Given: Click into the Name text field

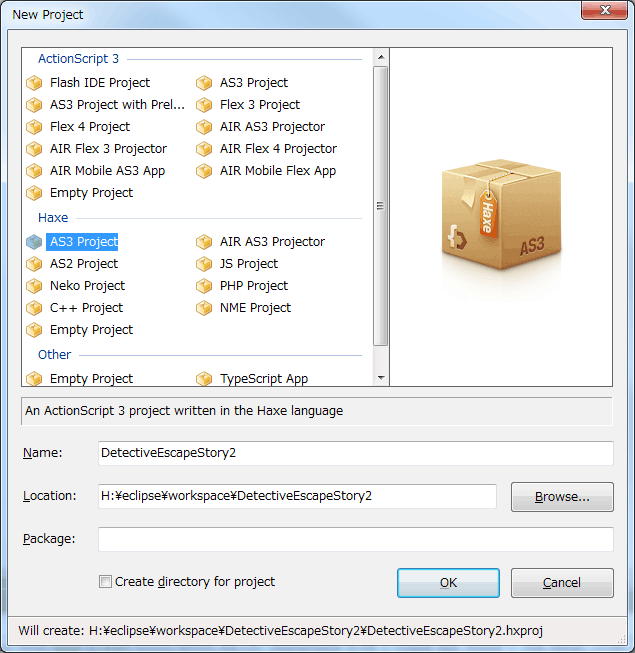Looking at the screenshot, I should pos(355,453).
